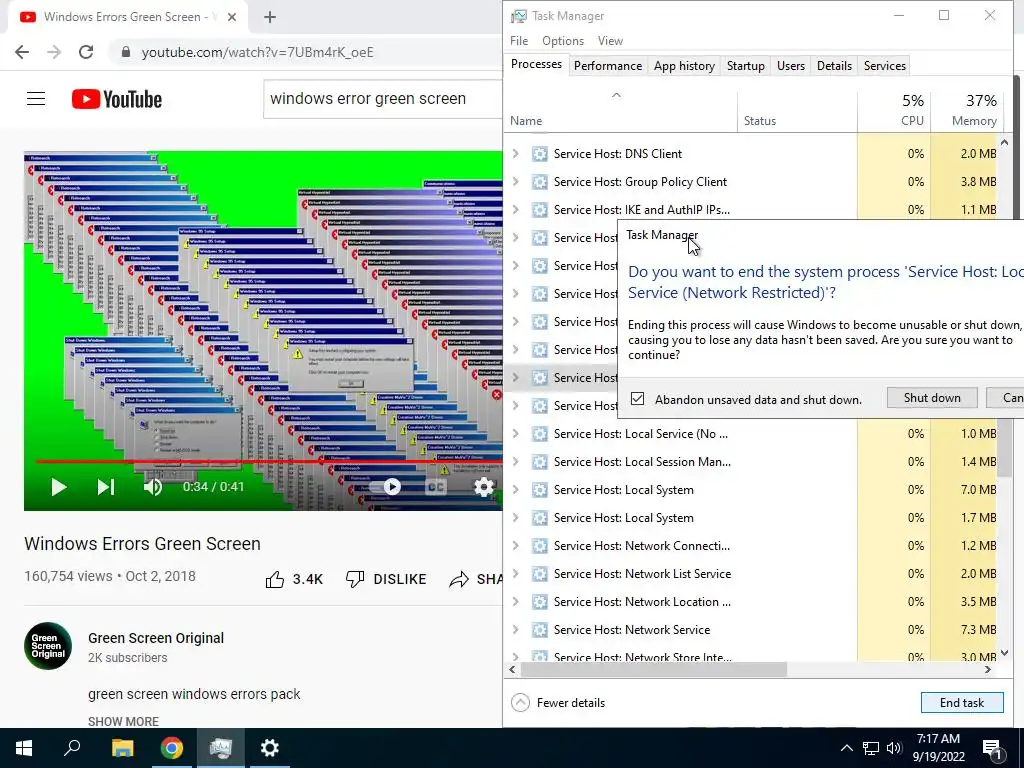Uncheck Abandon unsaved data and shut down
Screen dimensions: 1024x768
point(637,398)
